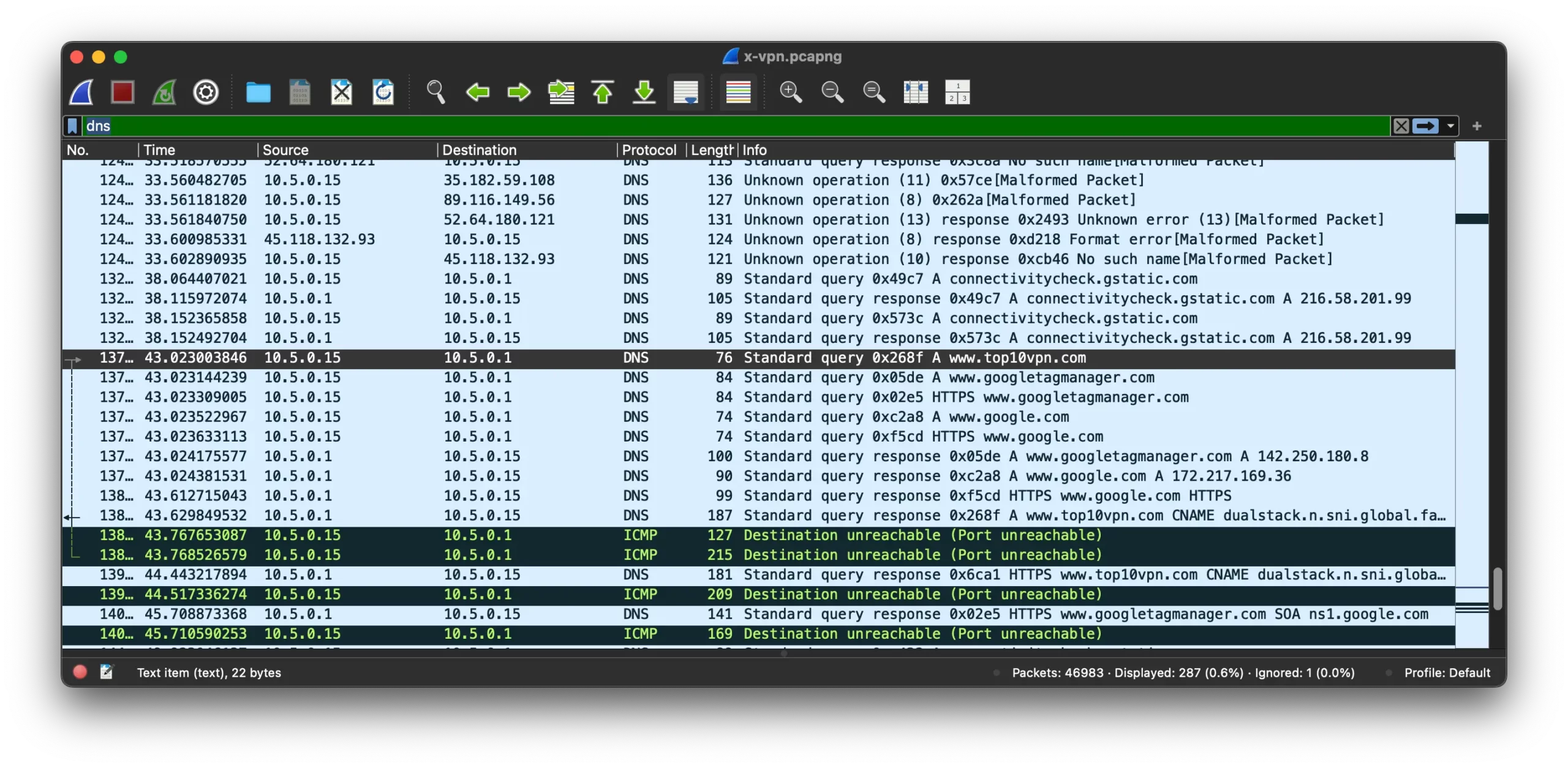This screenshot has height=768, width=1568.
Task: Go to the first packet
Action: click(602, 92)
